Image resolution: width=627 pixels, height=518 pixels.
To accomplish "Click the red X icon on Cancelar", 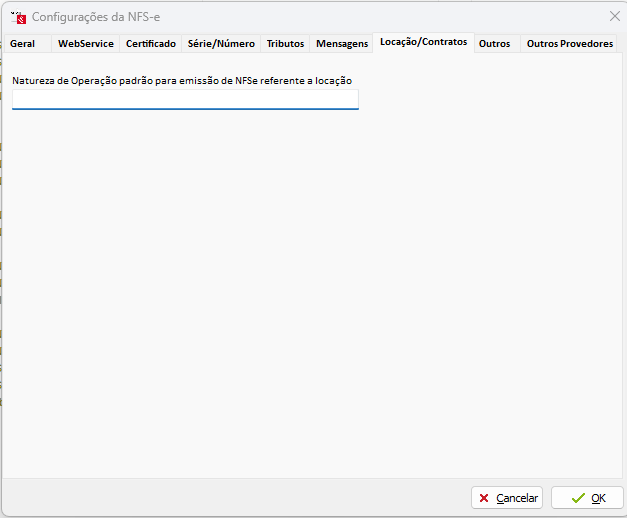I will (484, 498).
